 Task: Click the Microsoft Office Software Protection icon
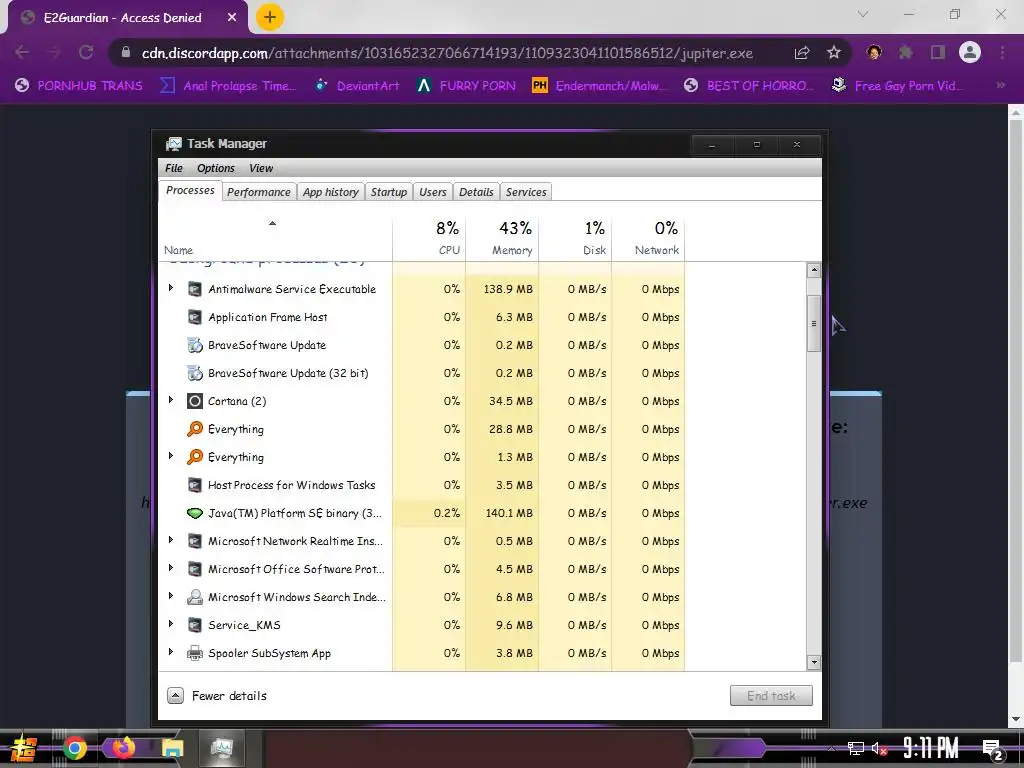[x=195, y=569]
